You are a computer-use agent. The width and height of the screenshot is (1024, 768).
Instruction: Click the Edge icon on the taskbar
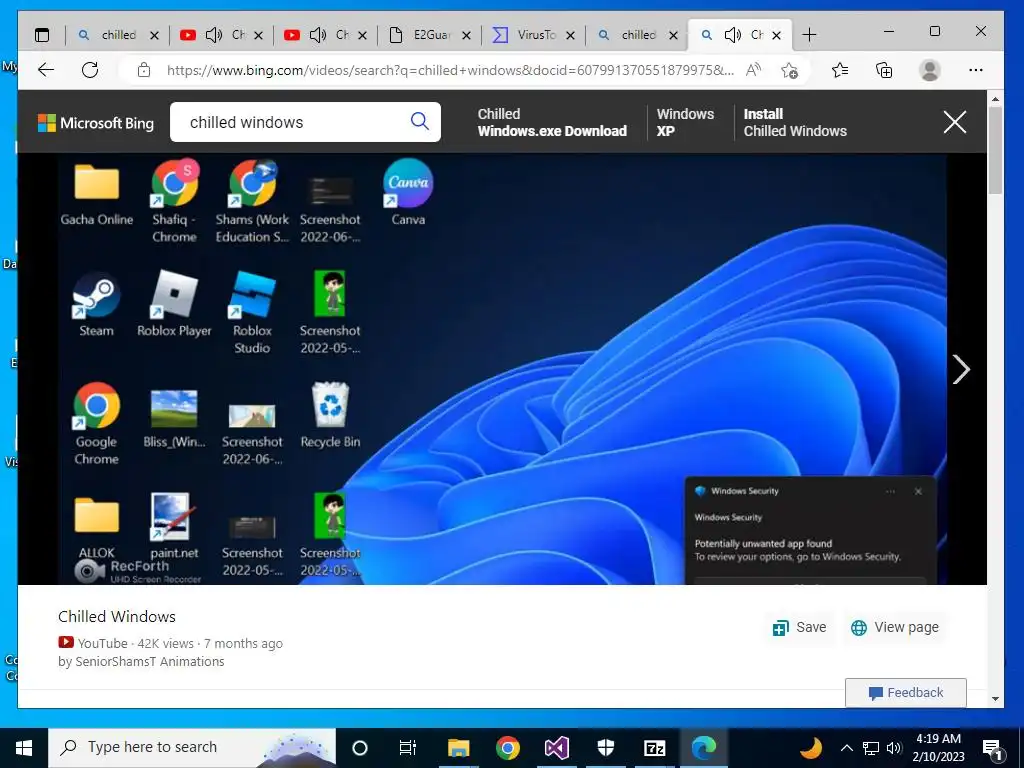[x=704, y=748]
